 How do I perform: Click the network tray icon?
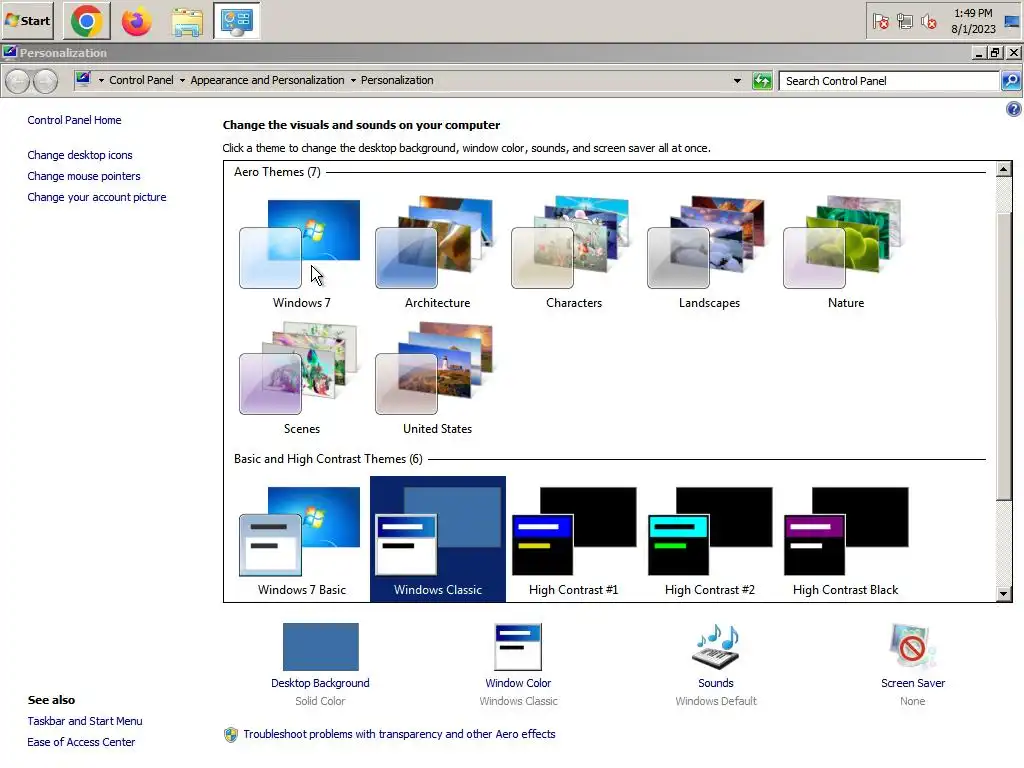(904, 22)
